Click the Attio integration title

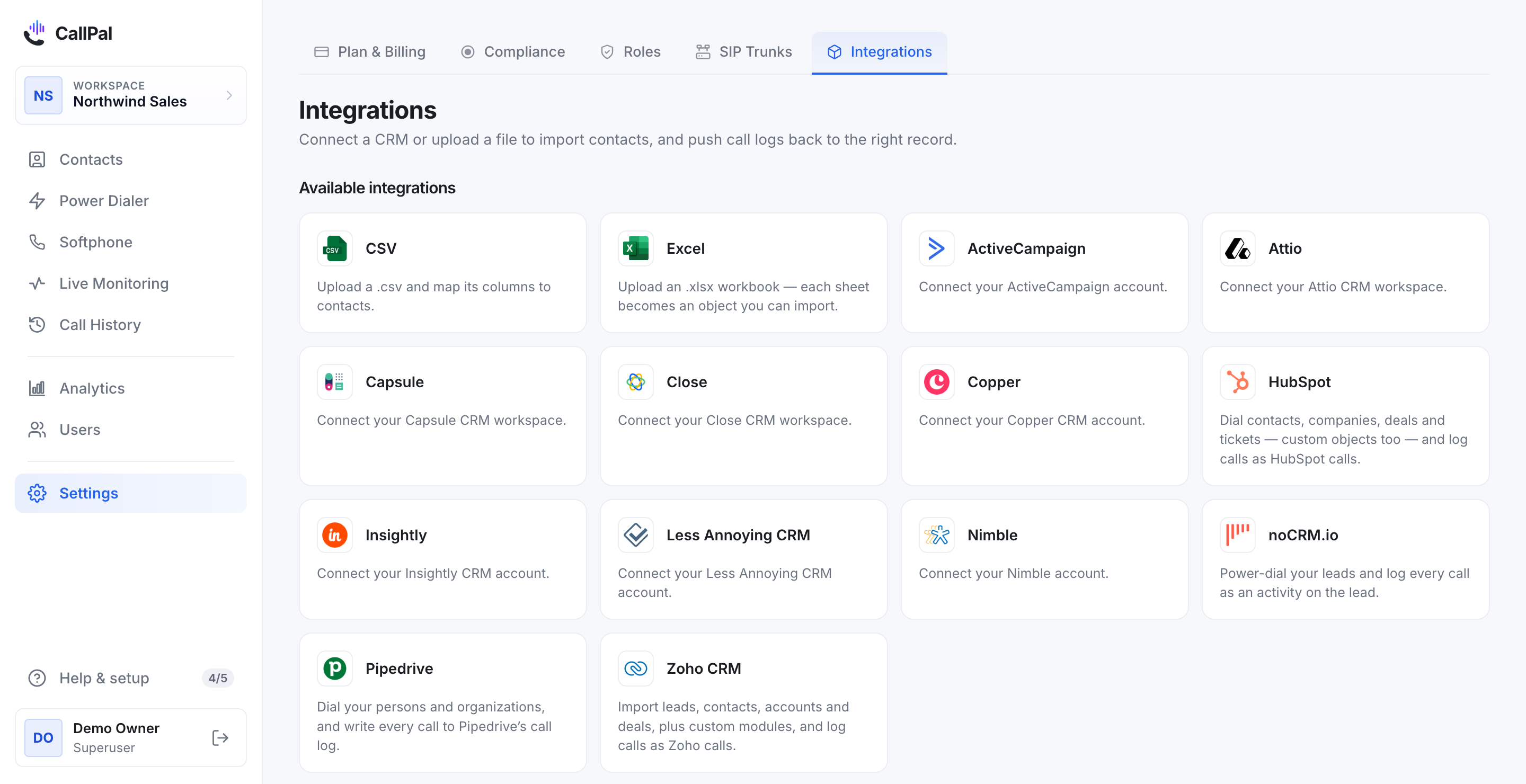[1285, 248]
